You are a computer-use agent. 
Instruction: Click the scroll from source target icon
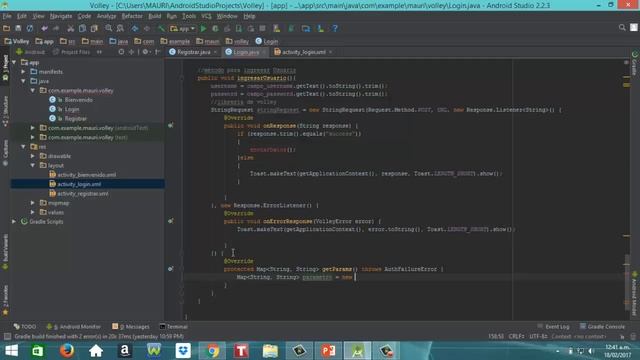coord(121,52)
